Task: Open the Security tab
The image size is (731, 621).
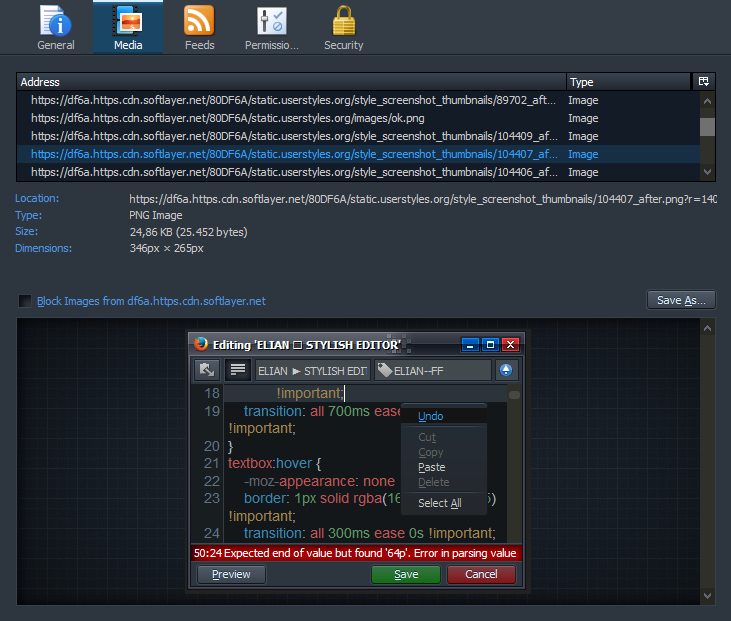Action: tap(344, 27)
